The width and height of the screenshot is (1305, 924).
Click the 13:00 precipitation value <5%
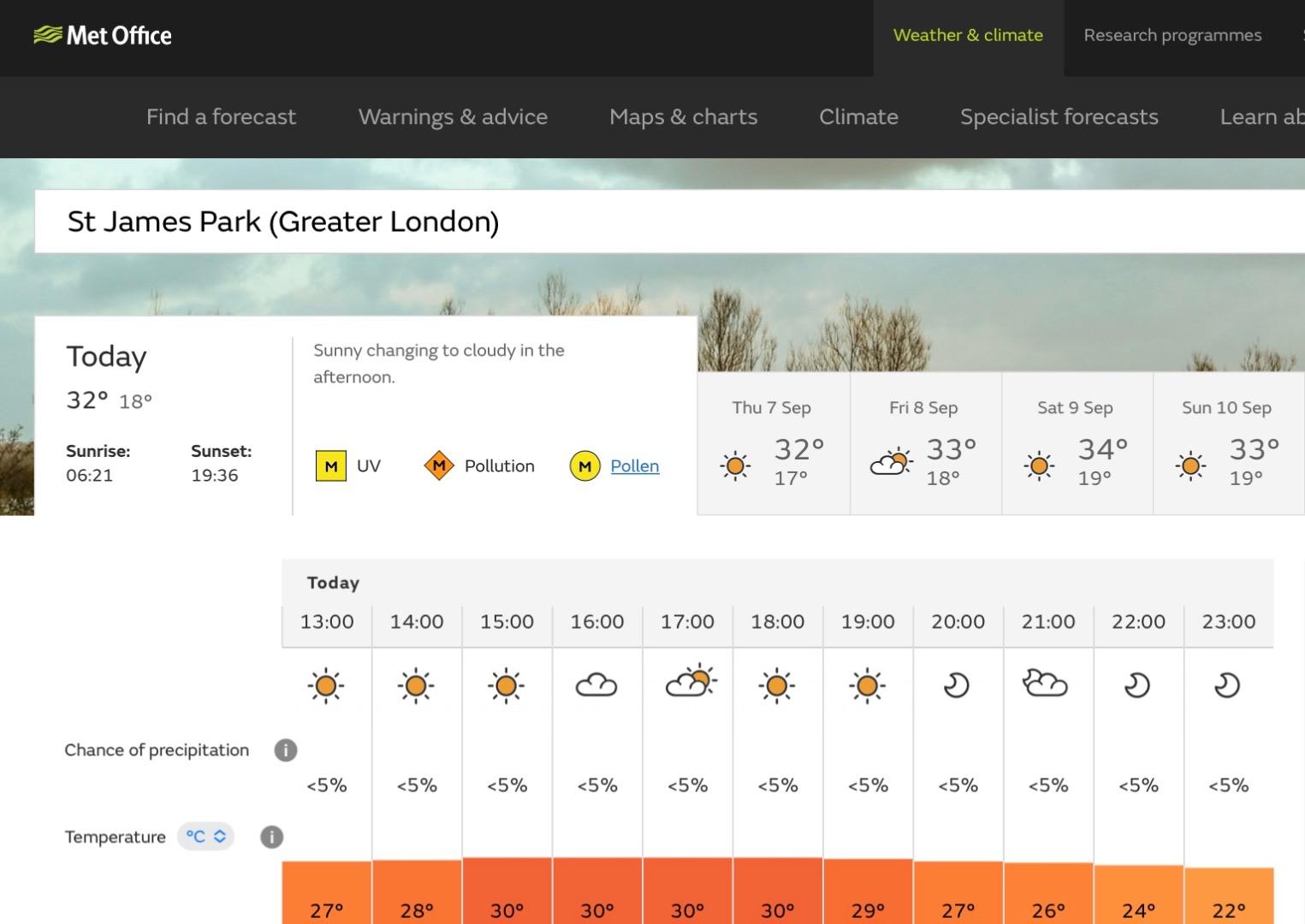coord(327,785)
